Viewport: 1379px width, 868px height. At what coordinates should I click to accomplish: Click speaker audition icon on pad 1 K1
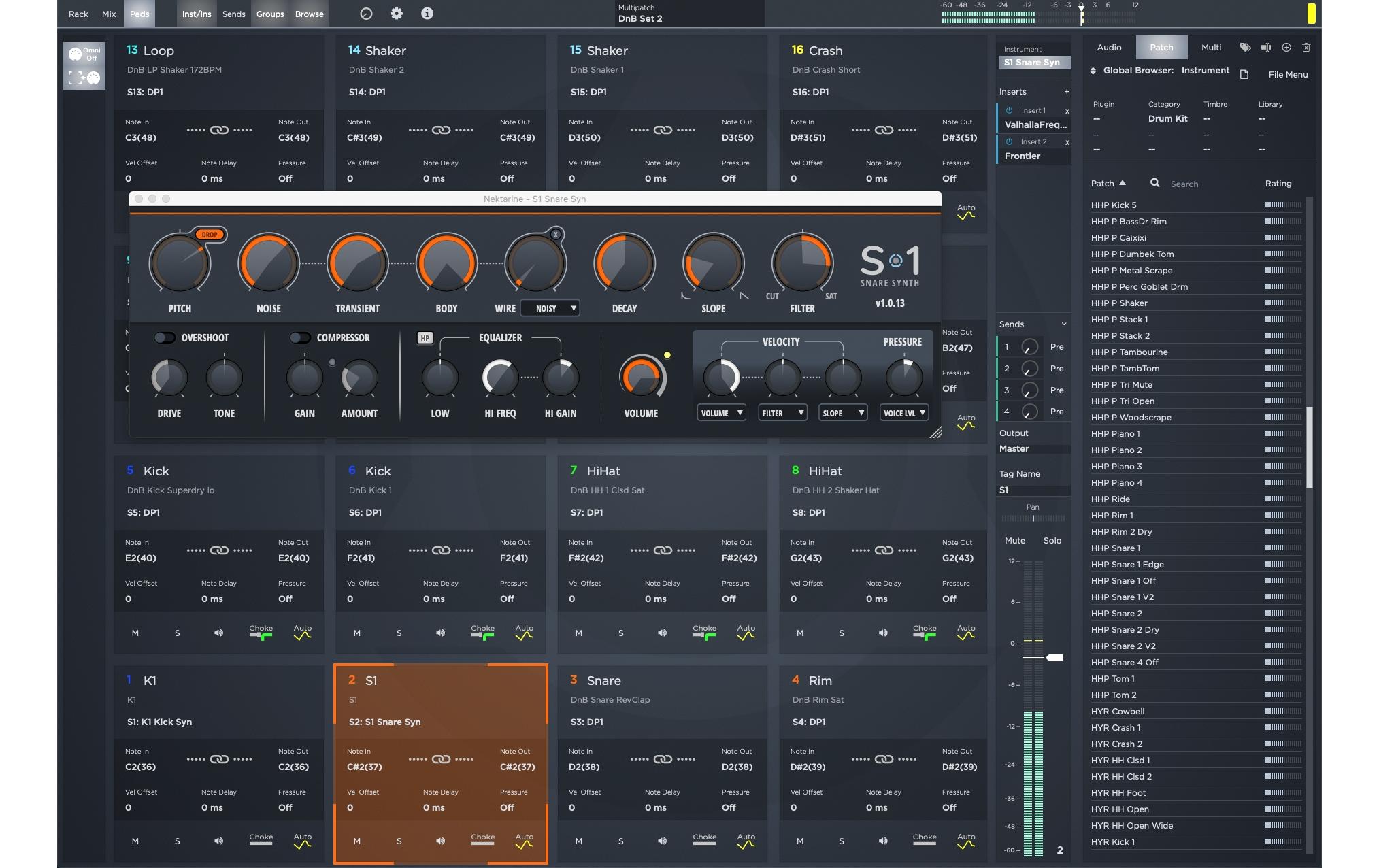[218, 841]
